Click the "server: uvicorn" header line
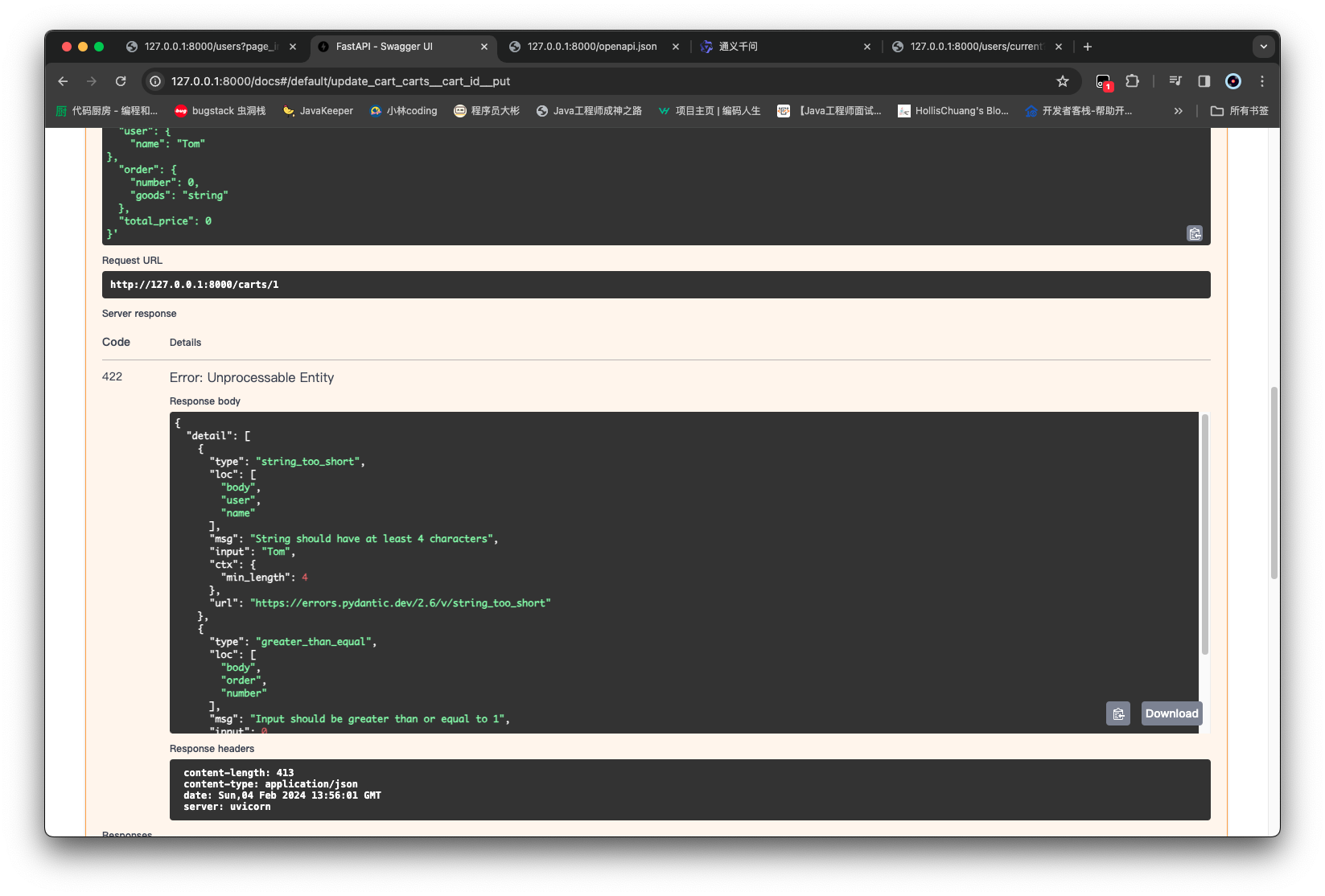The width and height of the screenshot is (1325, 896). pyautogui.click(x=227, y=807)
